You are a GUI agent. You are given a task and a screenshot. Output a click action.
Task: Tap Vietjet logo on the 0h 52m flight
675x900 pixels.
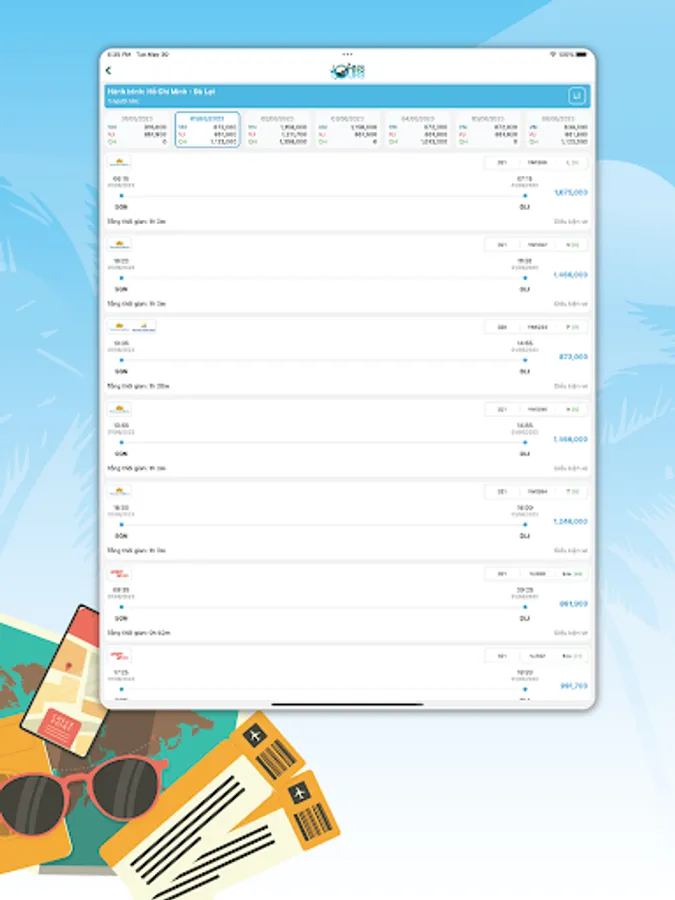[x=119, y=573]
